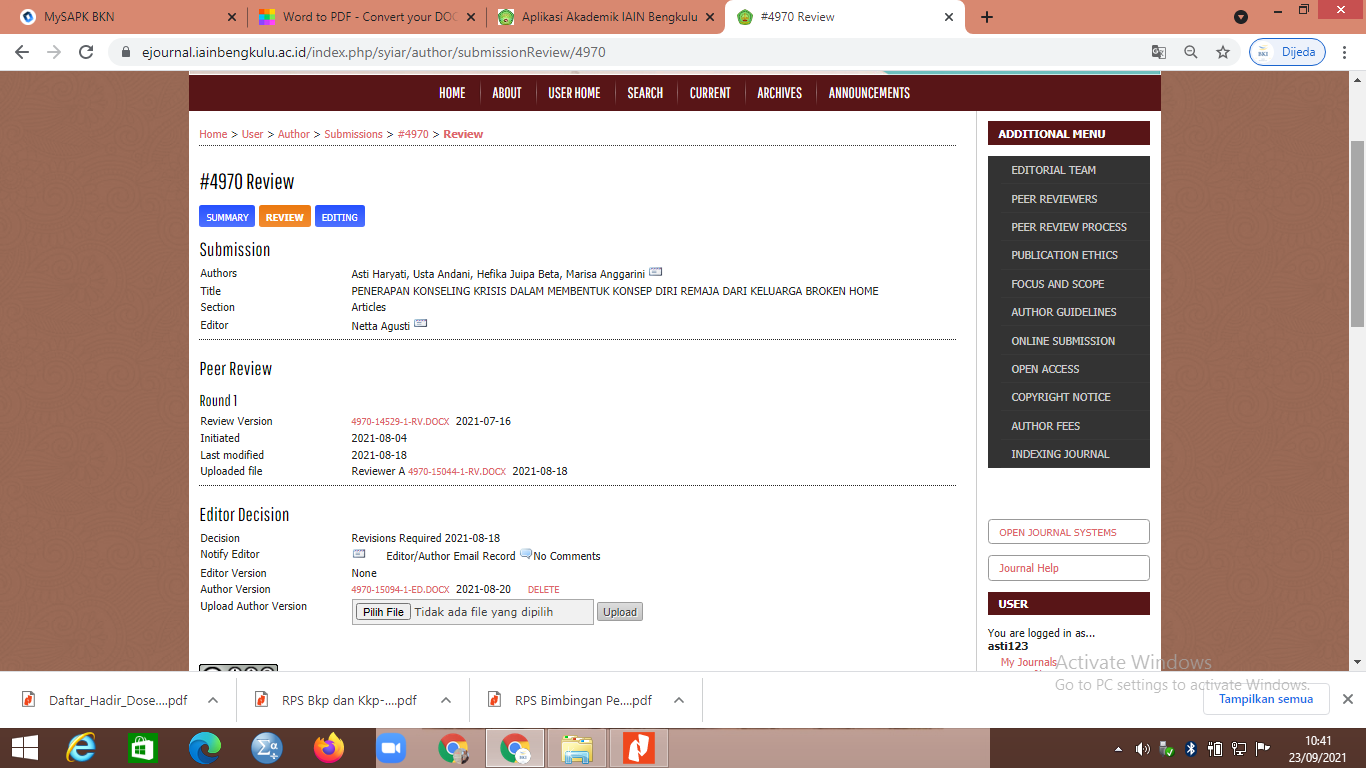The image size is (1366, 768).
Task: Click the Notify Editor envelope icon
Action: (x=359, y=554)
